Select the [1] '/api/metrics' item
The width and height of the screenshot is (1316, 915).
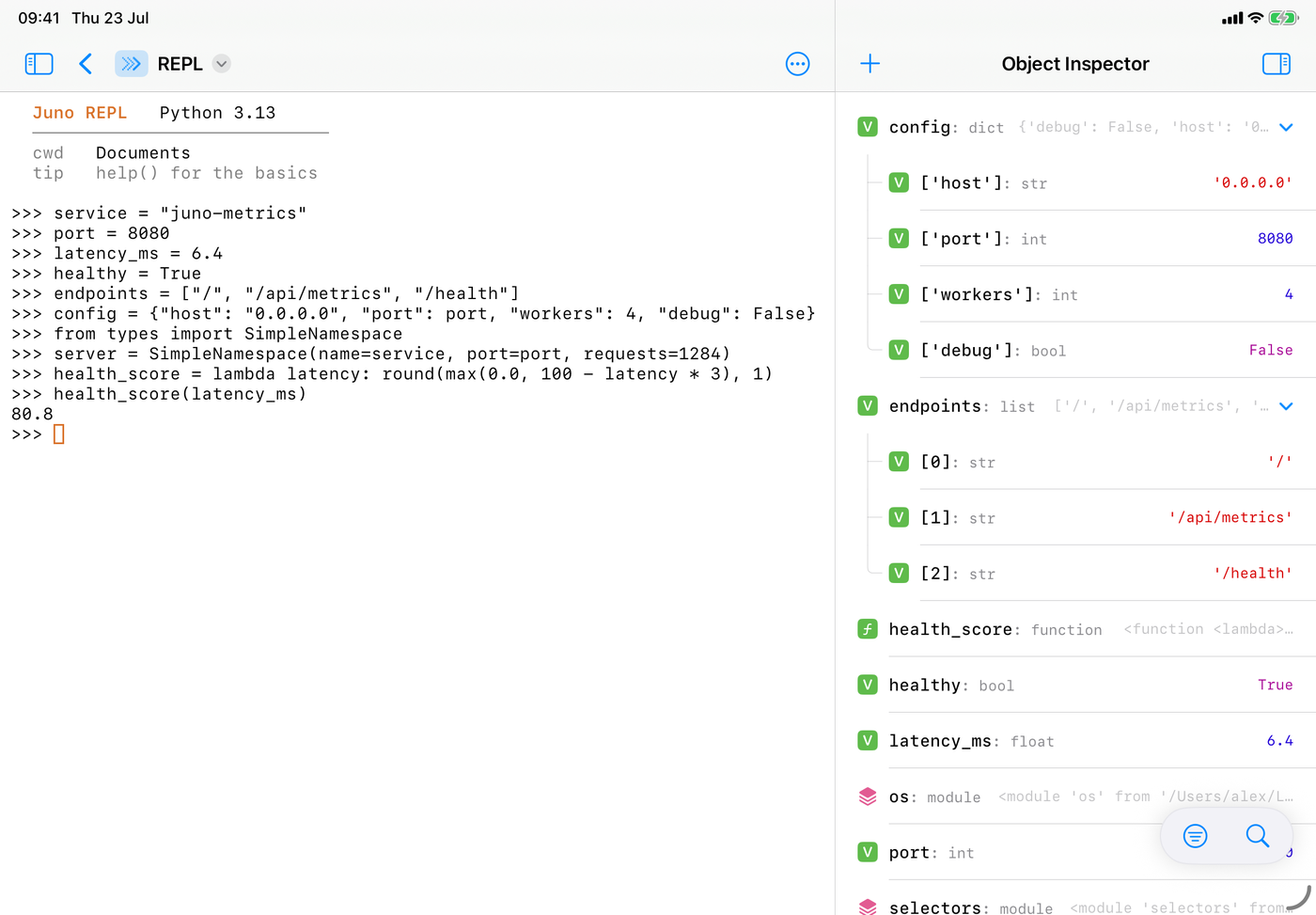click(1090, 517)
